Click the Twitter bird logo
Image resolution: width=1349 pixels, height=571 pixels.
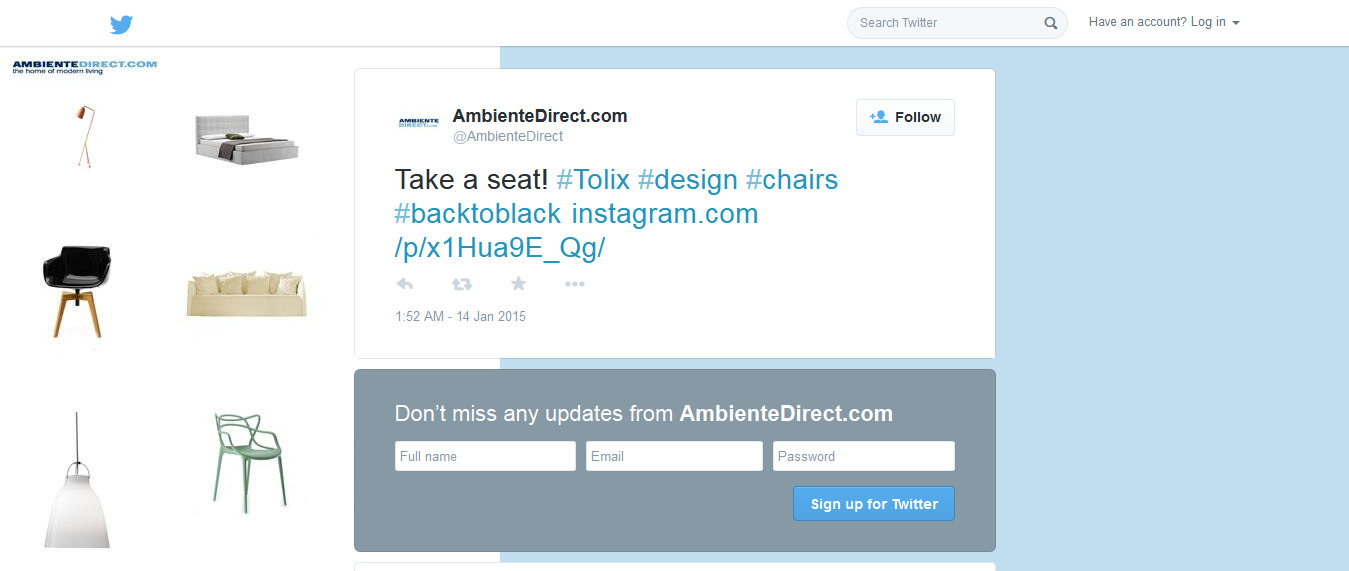(x=121, y=24)
